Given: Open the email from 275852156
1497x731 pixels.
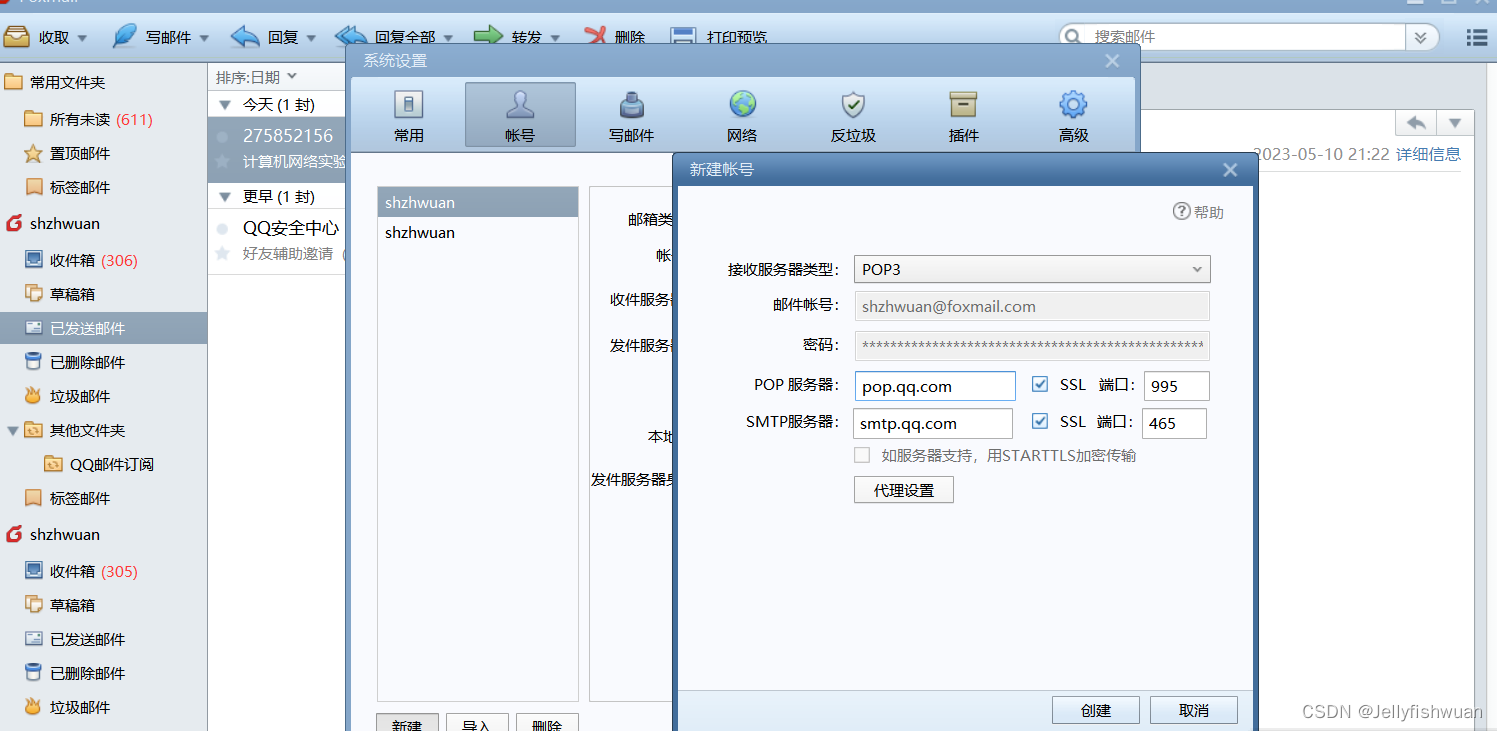Looking at the screenshot, I should pyautogui.click(x=277, y=148).
